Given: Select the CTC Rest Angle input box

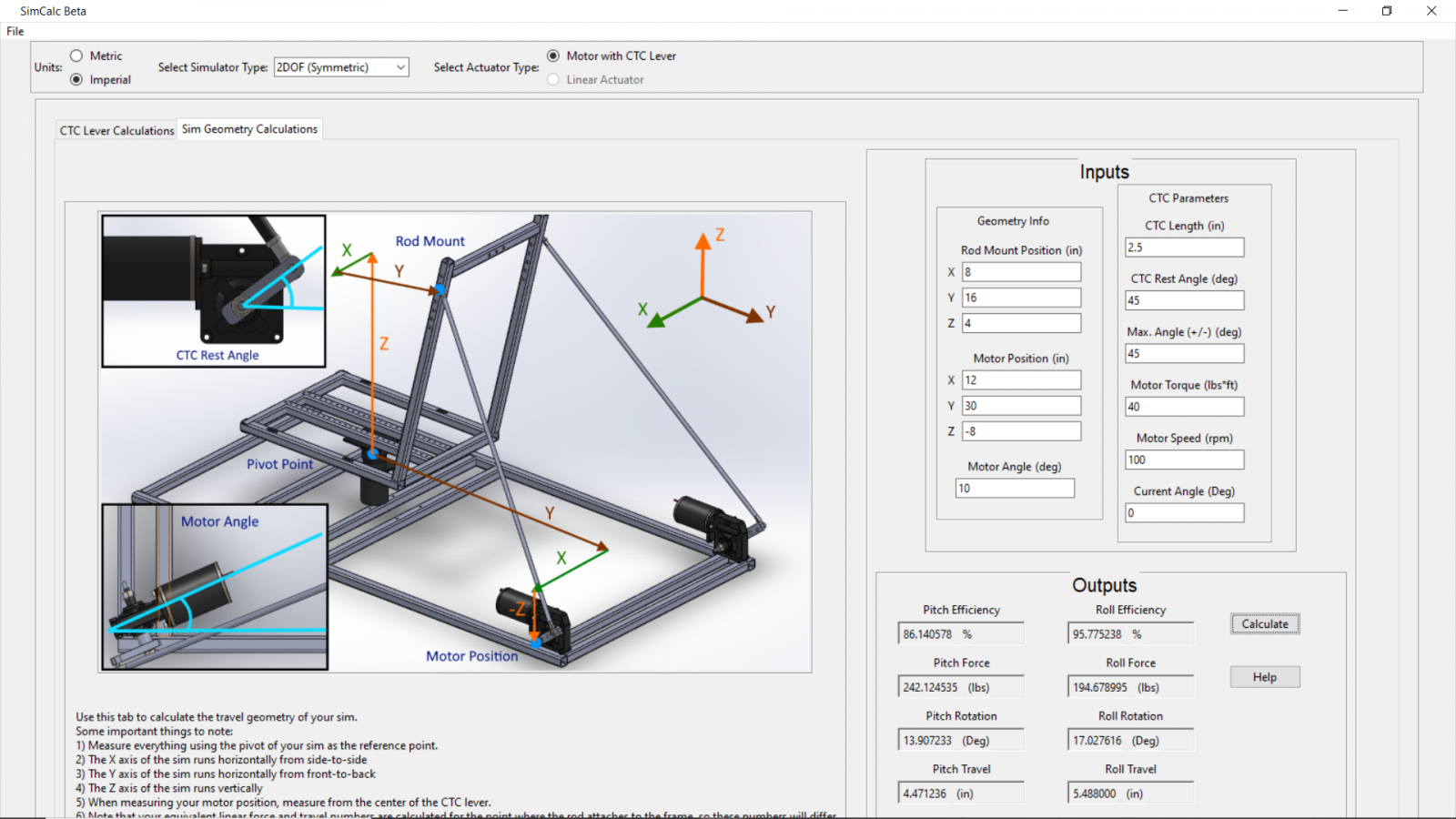Looking at the screenshot, I should 1184,300.
